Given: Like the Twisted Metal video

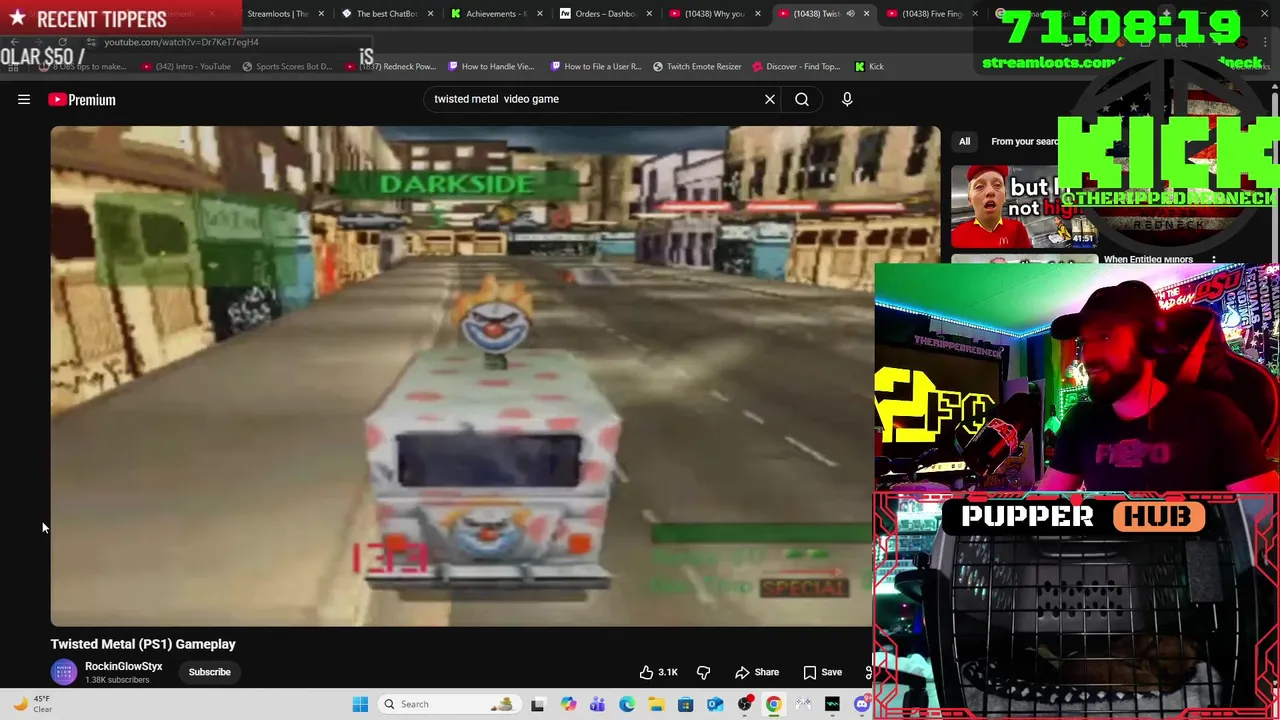Looking at the screenshot, I should [659, 672].
